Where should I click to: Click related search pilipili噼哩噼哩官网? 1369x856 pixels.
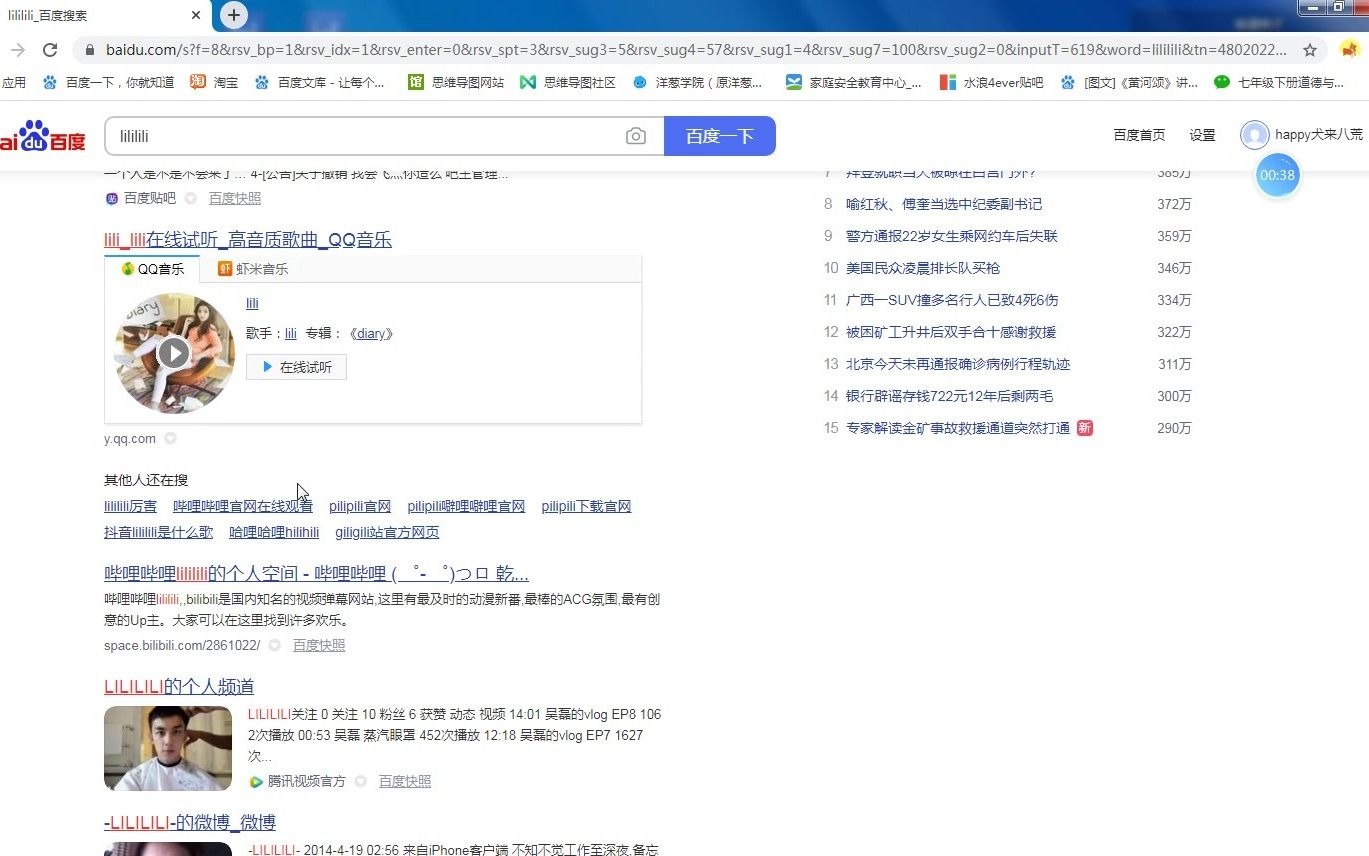tap(466, 506)
